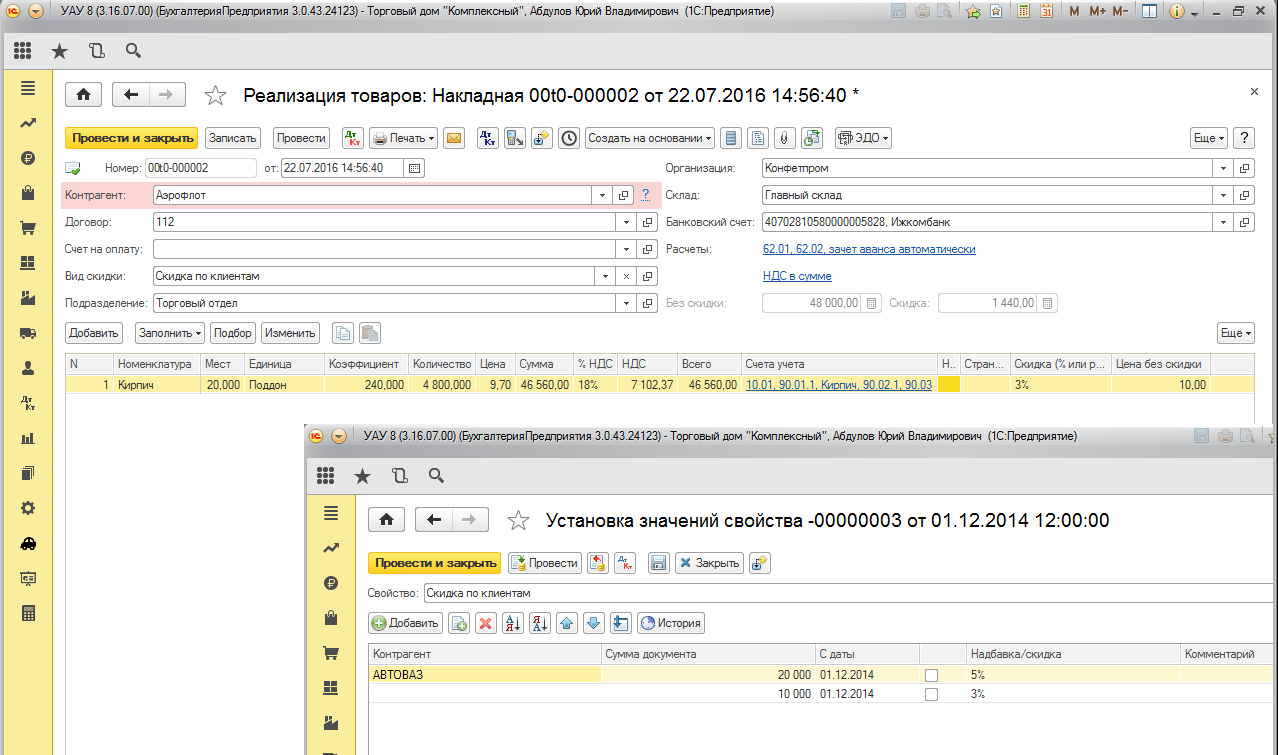This screenshot has height=755, width=1278.
Task: Focus the Номер input field
Action: [x=201, y=168]
